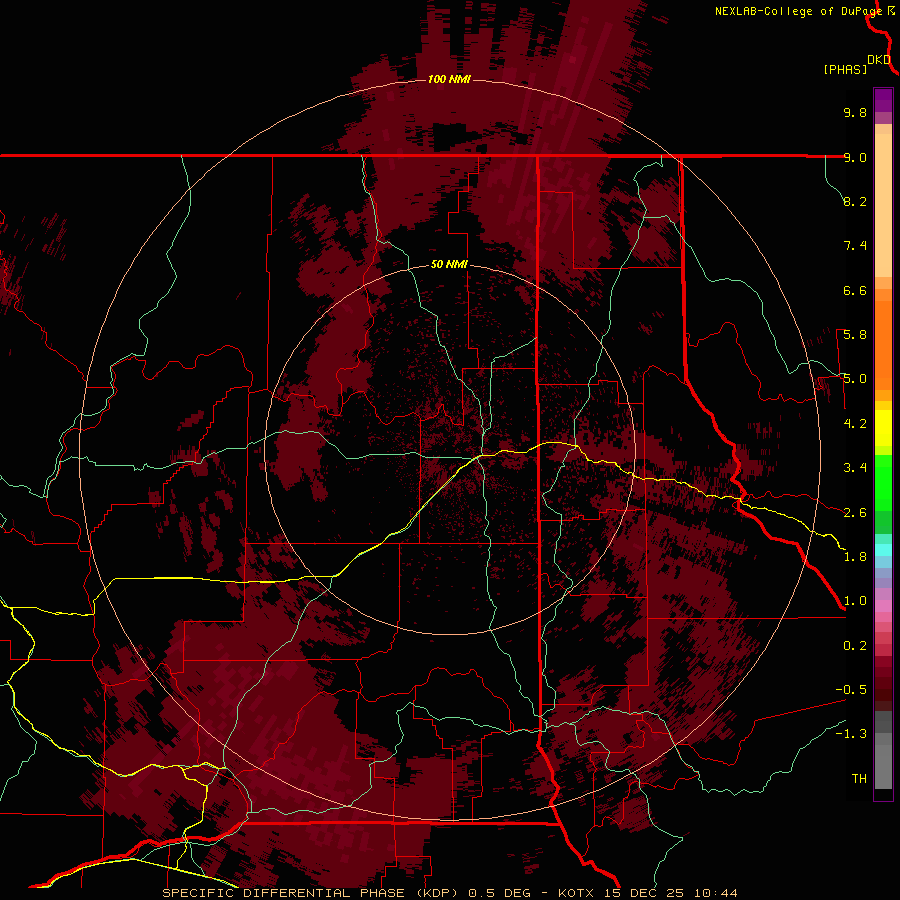Click the orange segment of the color bar
This screenshot has height=900, width=900.
click(883, 339)
